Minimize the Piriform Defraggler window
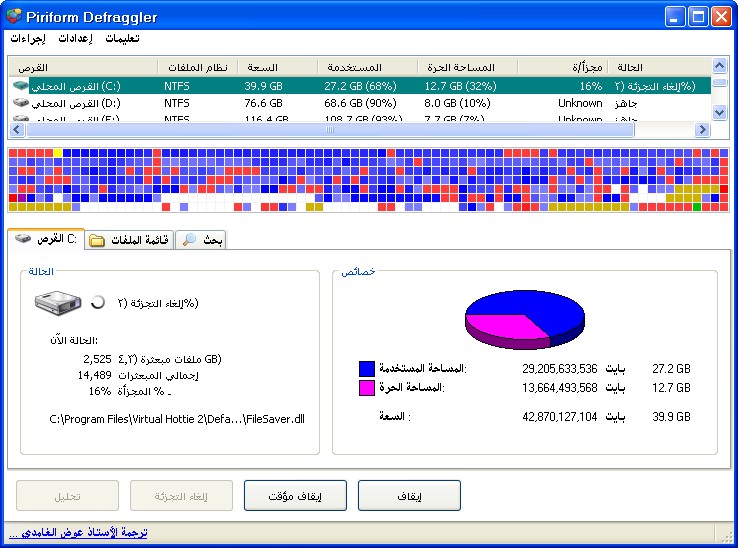738x548 pixels. tap(675, 16)
